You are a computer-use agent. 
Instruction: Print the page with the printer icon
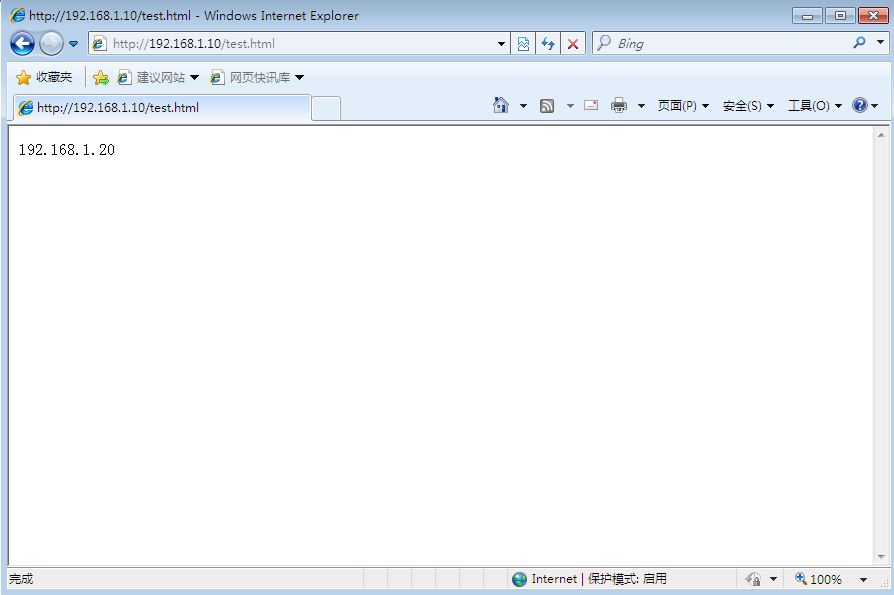619,105
